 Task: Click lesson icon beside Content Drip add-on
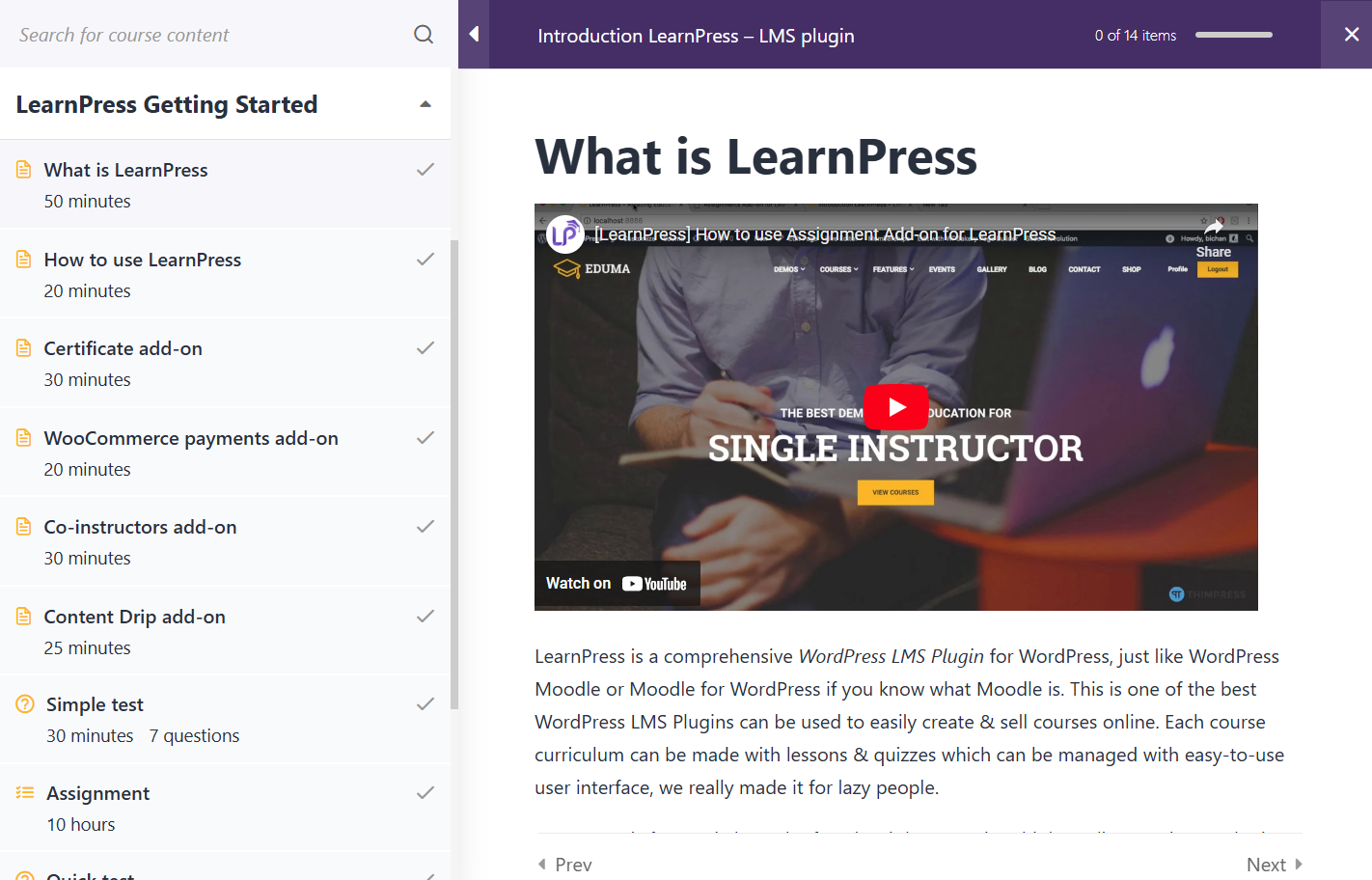click(x=24, y=617)
